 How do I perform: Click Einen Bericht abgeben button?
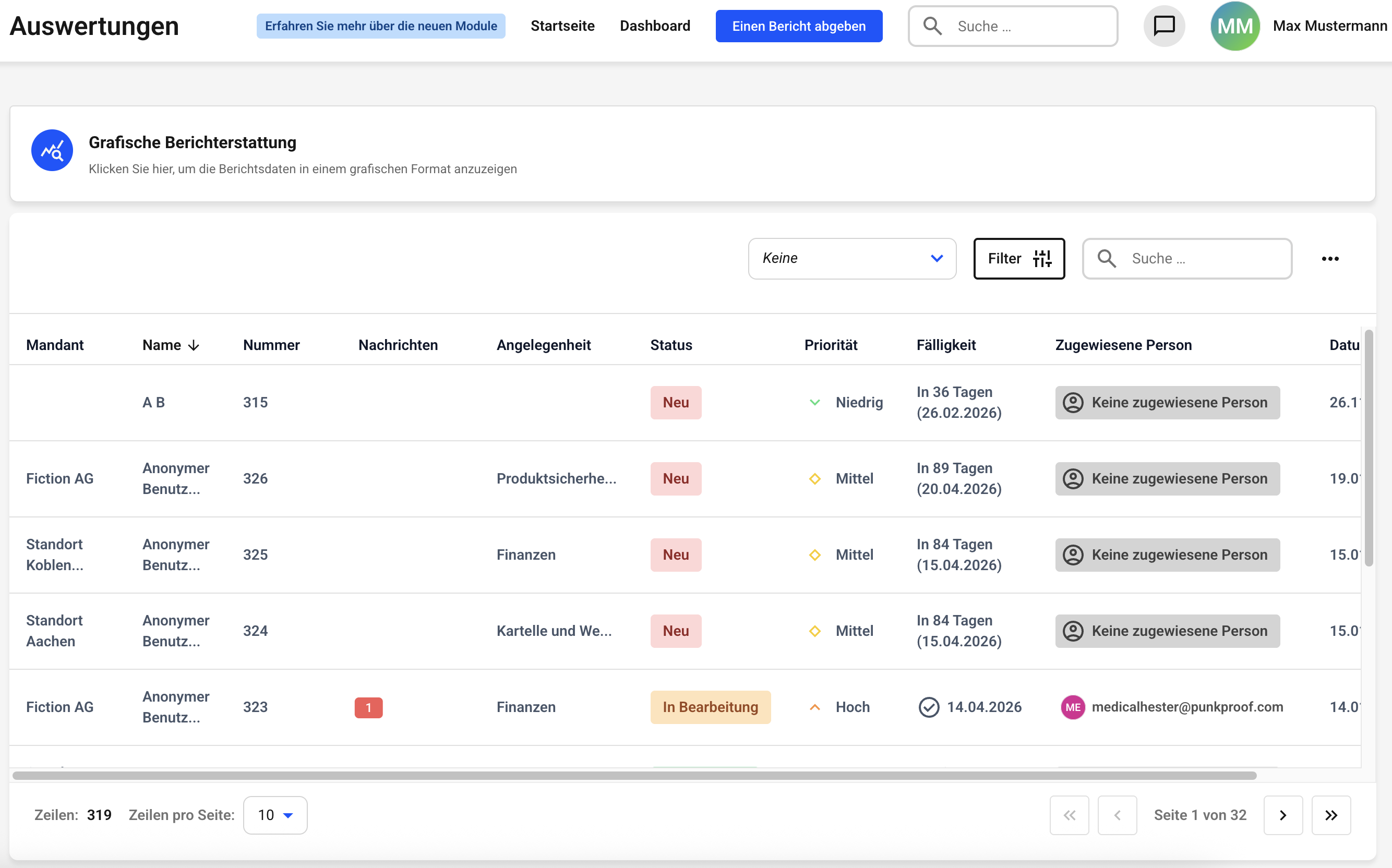point(798,26)
